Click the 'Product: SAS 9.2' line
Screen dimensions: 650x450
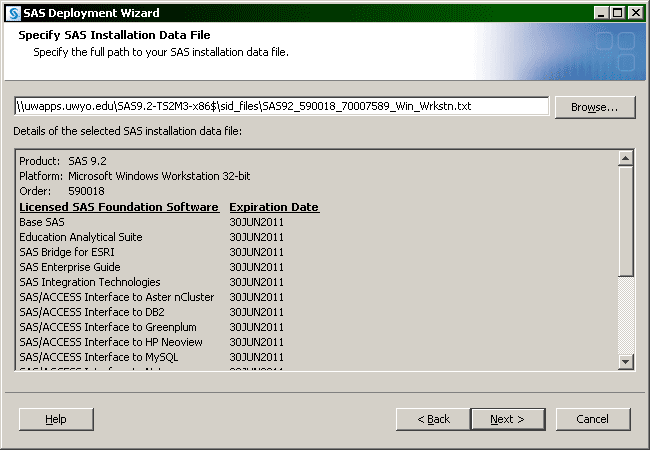63,161
